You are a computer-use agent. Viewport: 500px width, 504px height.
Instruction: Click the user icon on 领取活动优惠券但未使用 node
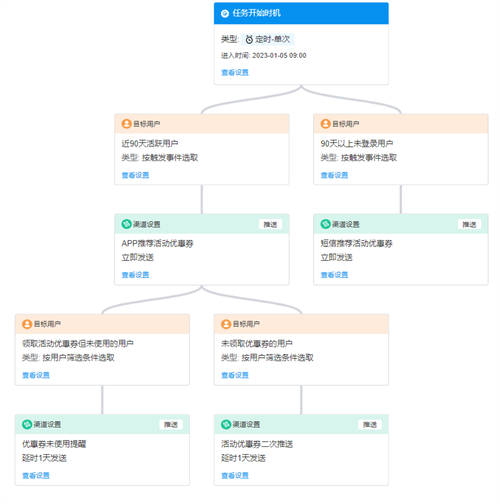click(x=27, y=324)
